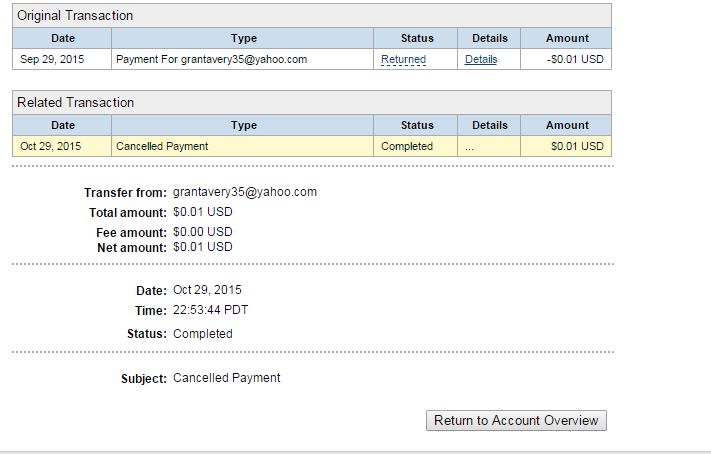
Task: Click the 22:53:44 PDT time value
Action: point(210,310)
